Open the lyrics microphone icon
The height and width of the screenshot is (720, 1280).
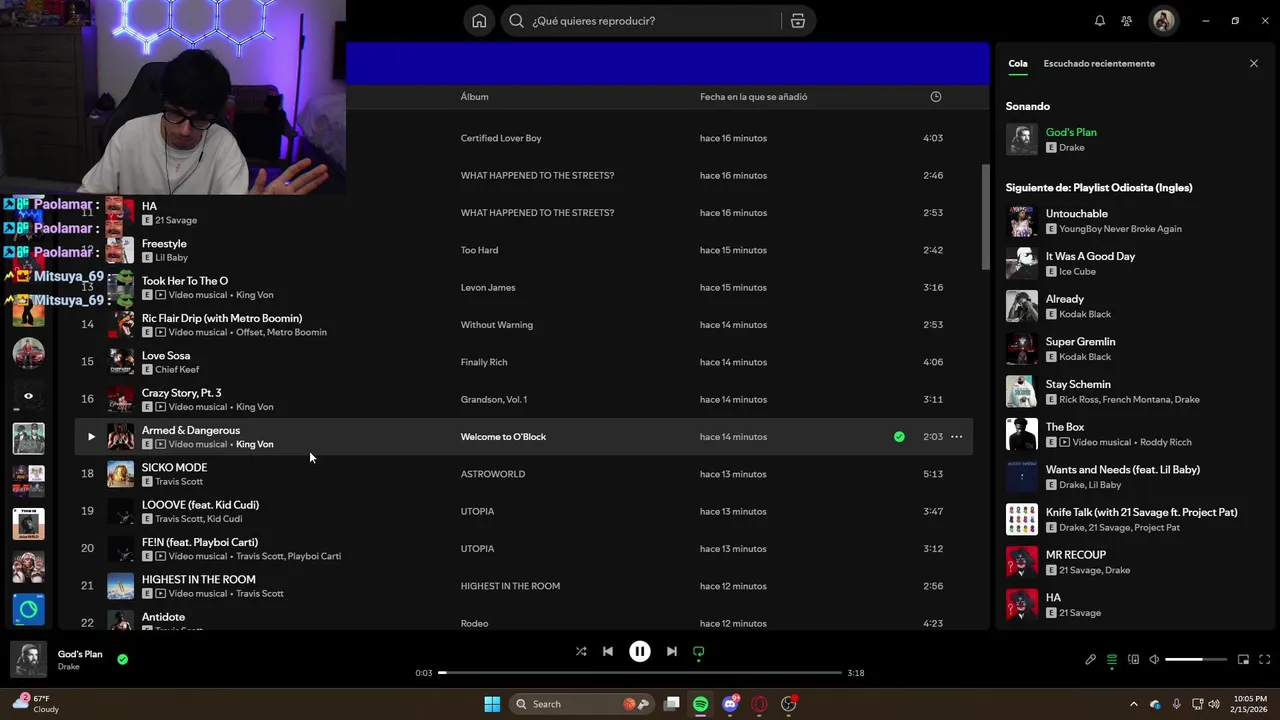pyautogui.click(x=1091, y=660)
